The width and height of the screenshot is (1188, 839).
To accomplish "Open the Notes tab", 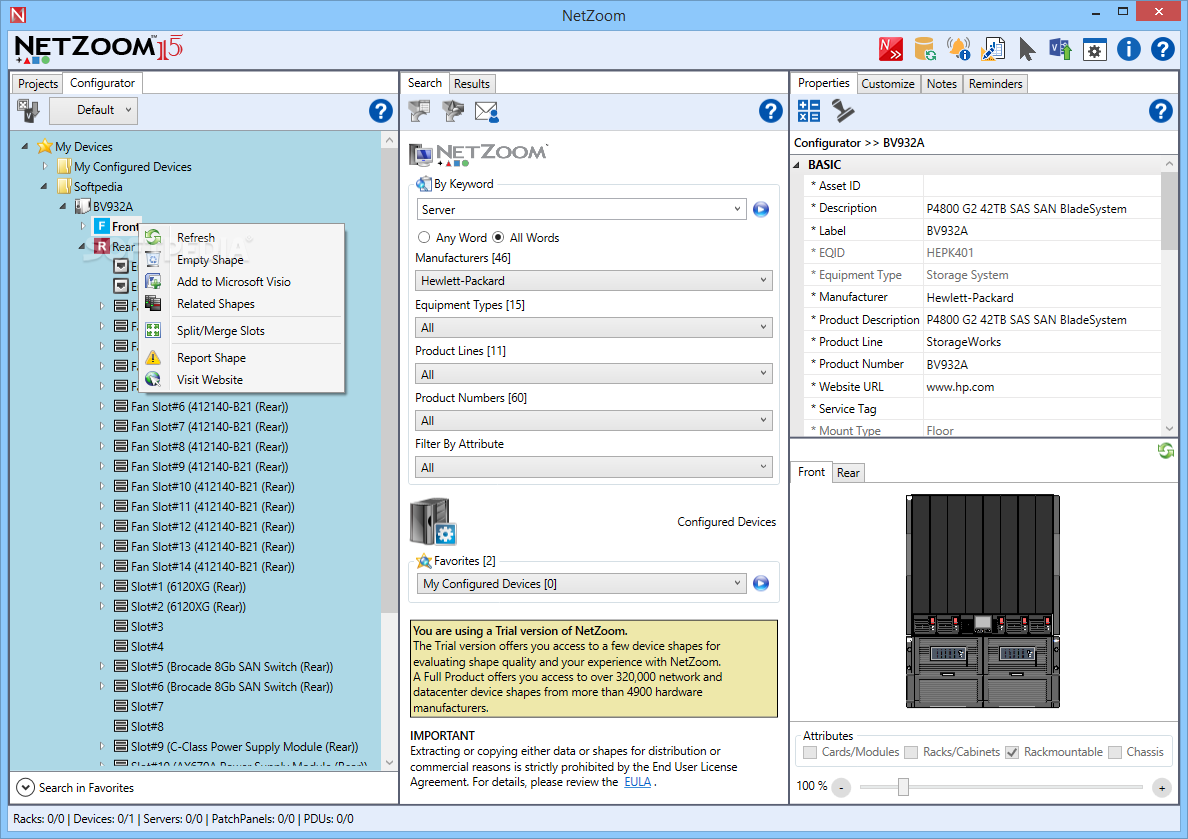I will tap(941, 83).
